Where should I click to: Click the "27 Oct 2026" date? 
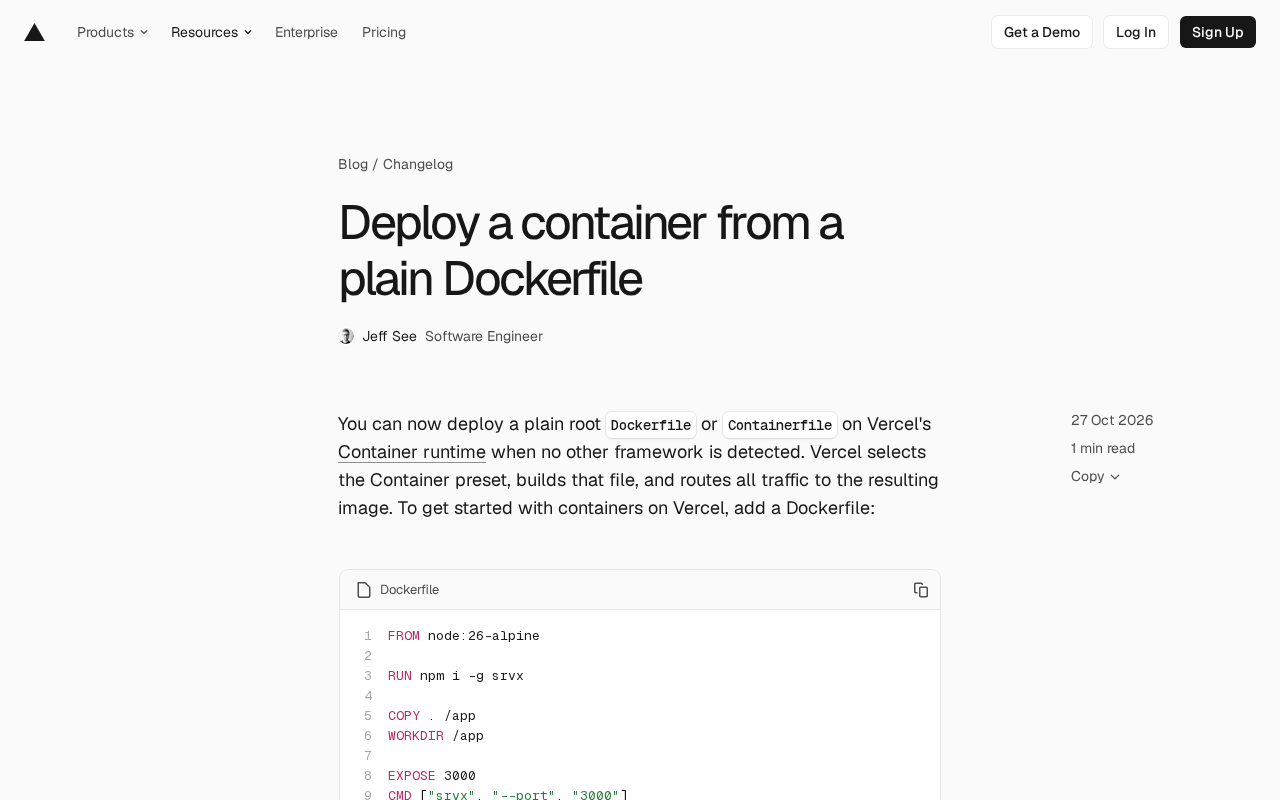[x=1112, y=420]
